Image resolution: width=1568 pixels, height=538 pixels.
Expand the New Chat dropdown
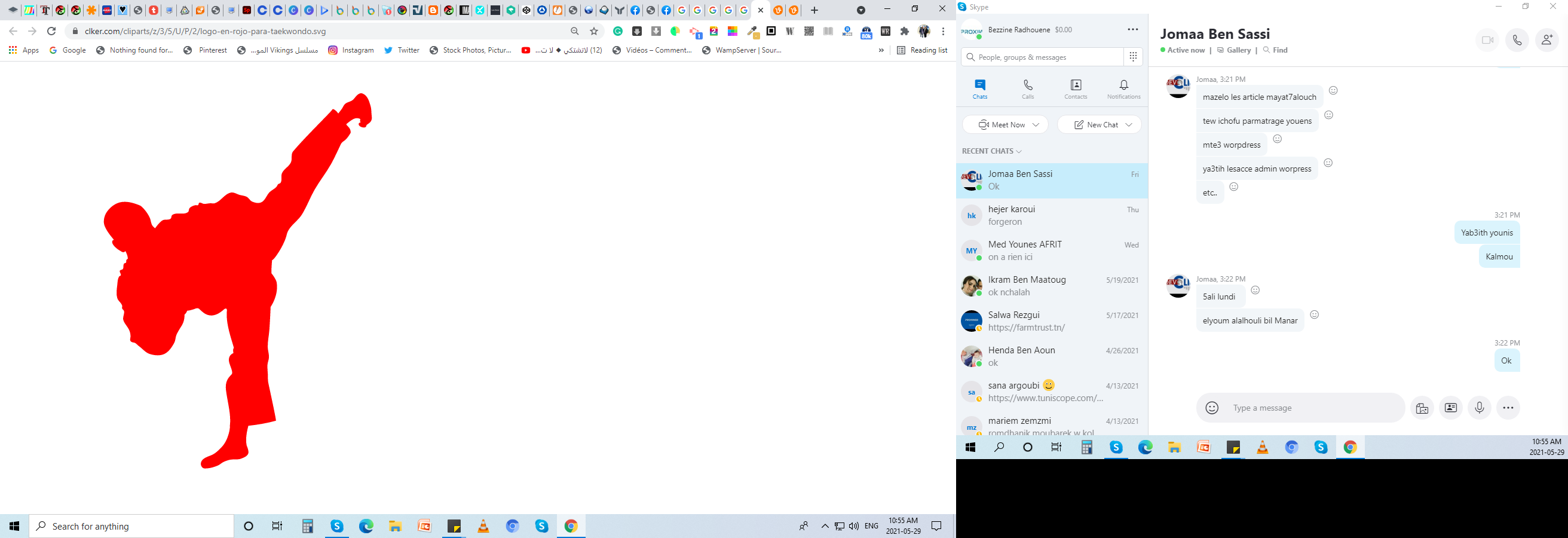[1129, 125]
